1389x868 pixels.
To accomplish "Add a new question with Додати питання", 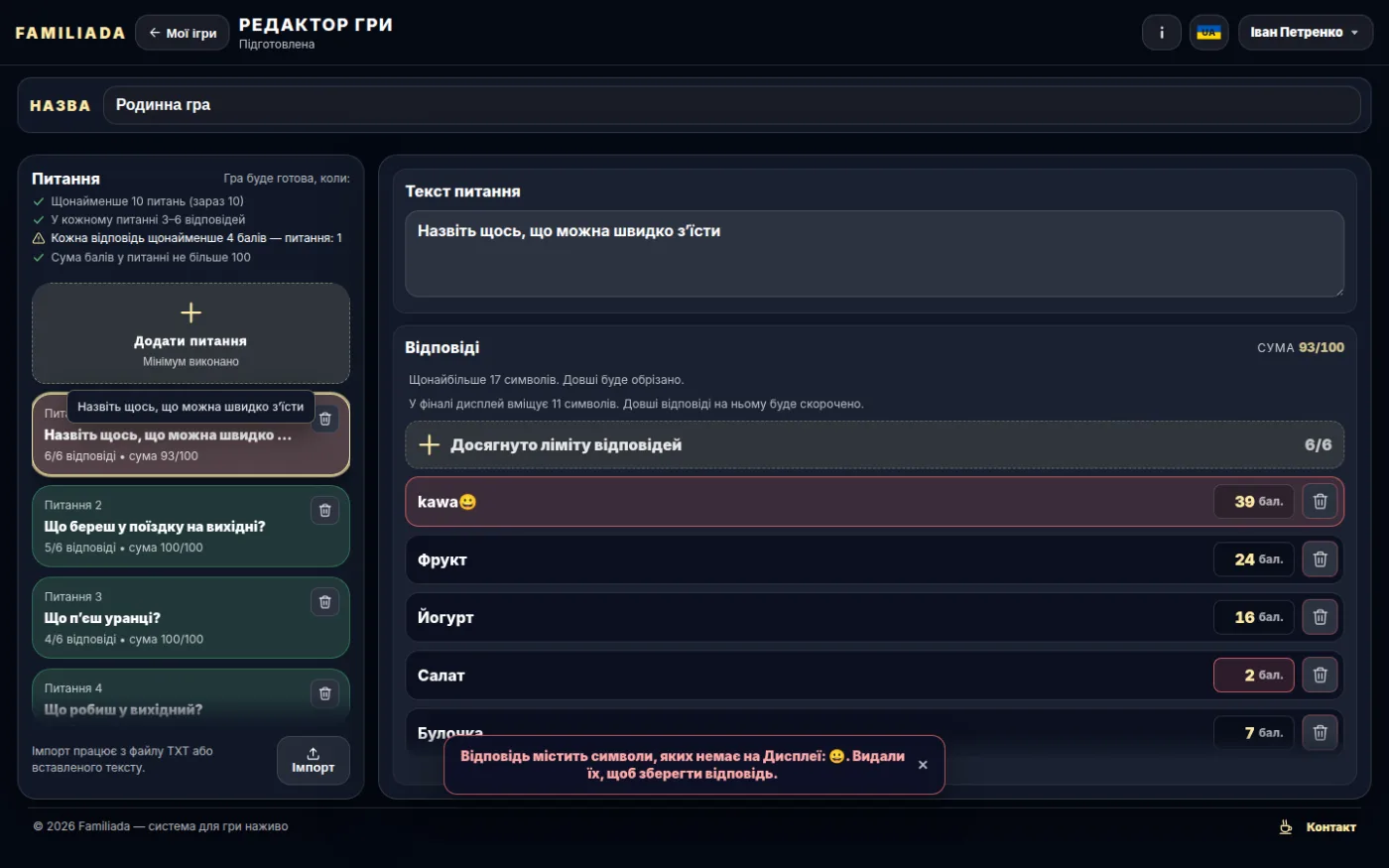I will point(190,333).
